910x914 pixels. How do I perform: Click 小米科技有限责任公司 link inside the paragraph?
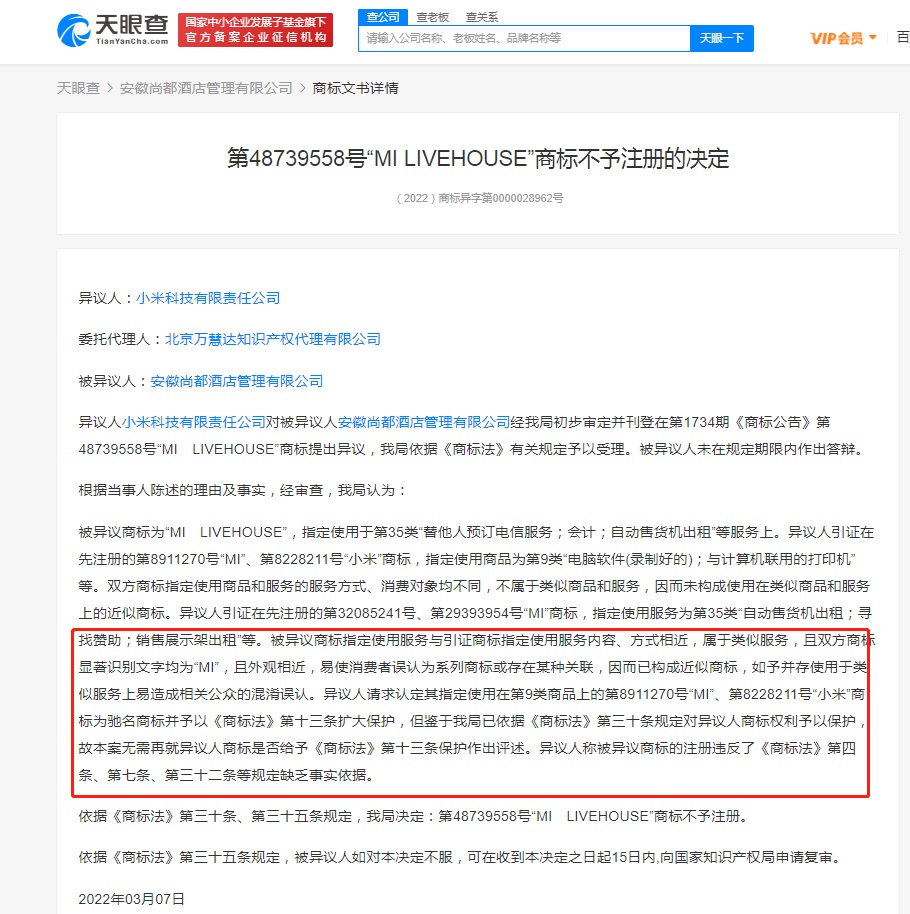tap(194, 422)
